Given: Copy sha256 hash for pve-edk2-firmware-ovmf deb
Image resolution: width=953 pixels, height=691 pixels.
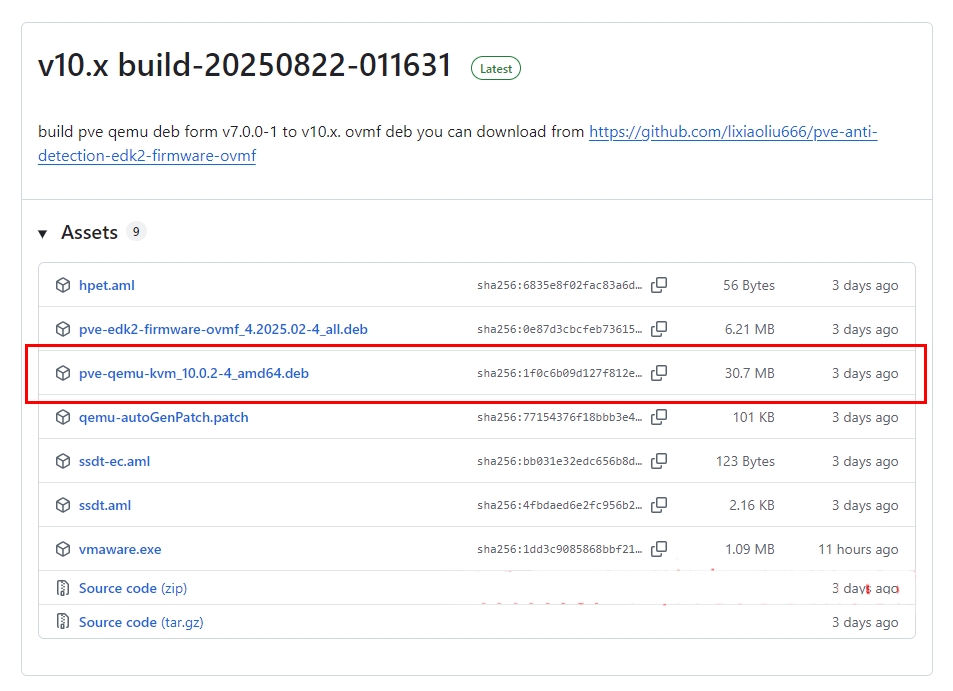Looking at the screenshot, I should [659, 329].
